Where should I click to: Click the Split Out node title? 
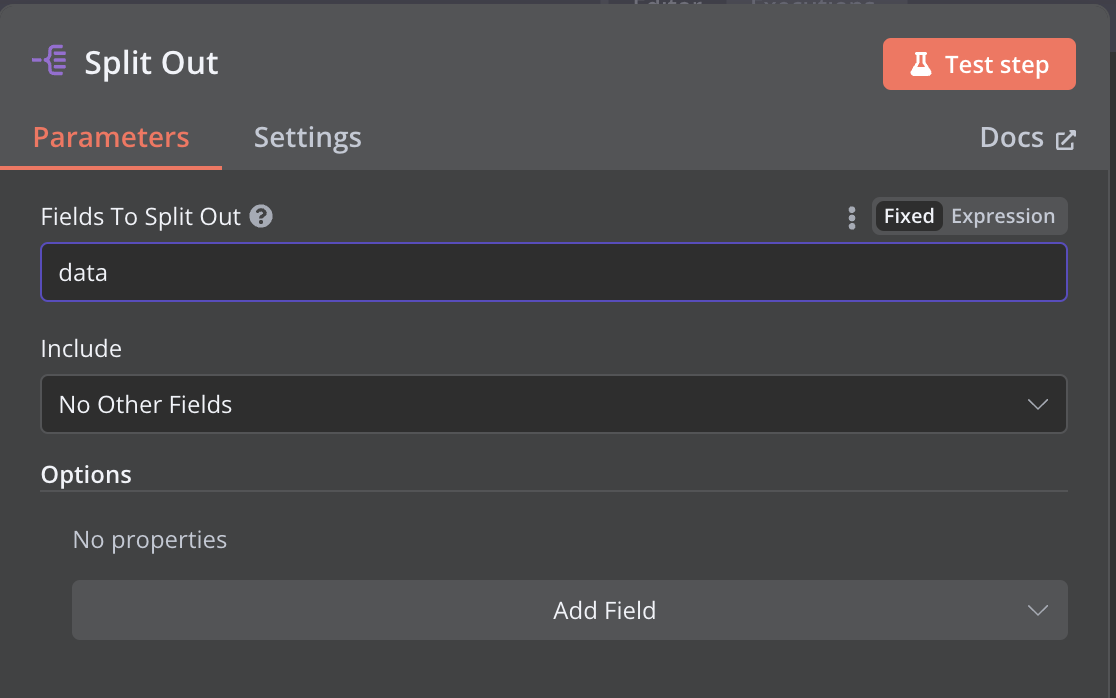click(x=151, y=63)
